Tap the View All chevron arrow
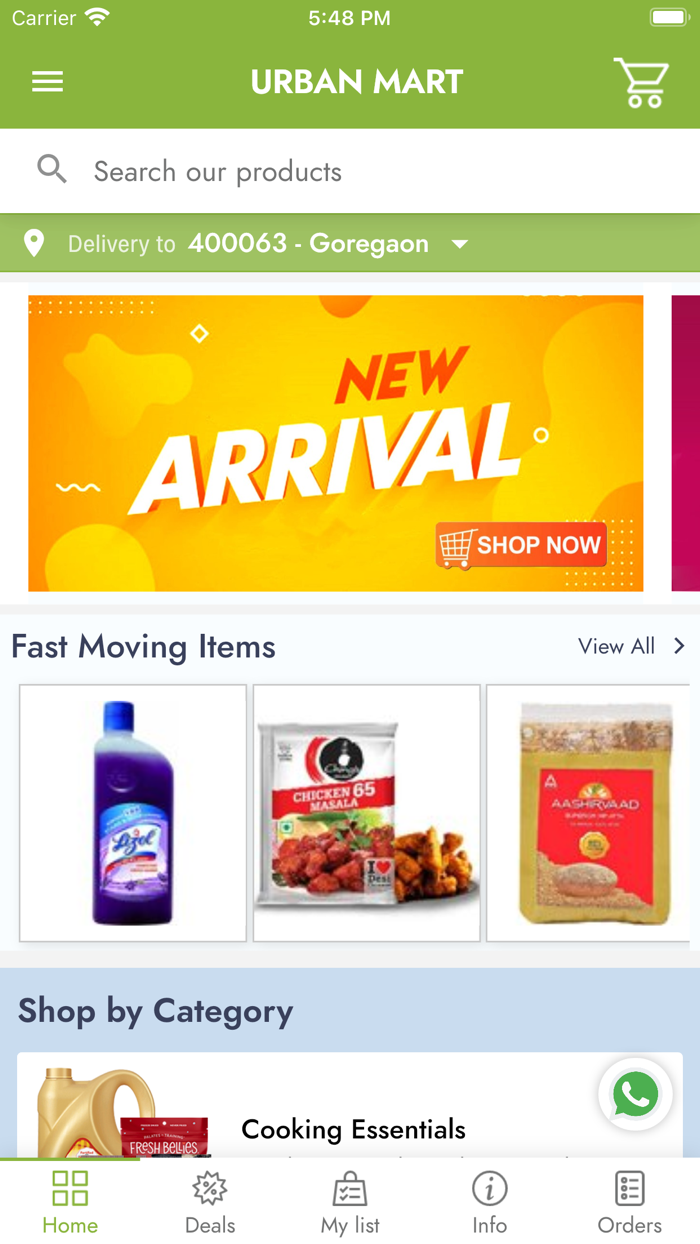 (679, 646)
